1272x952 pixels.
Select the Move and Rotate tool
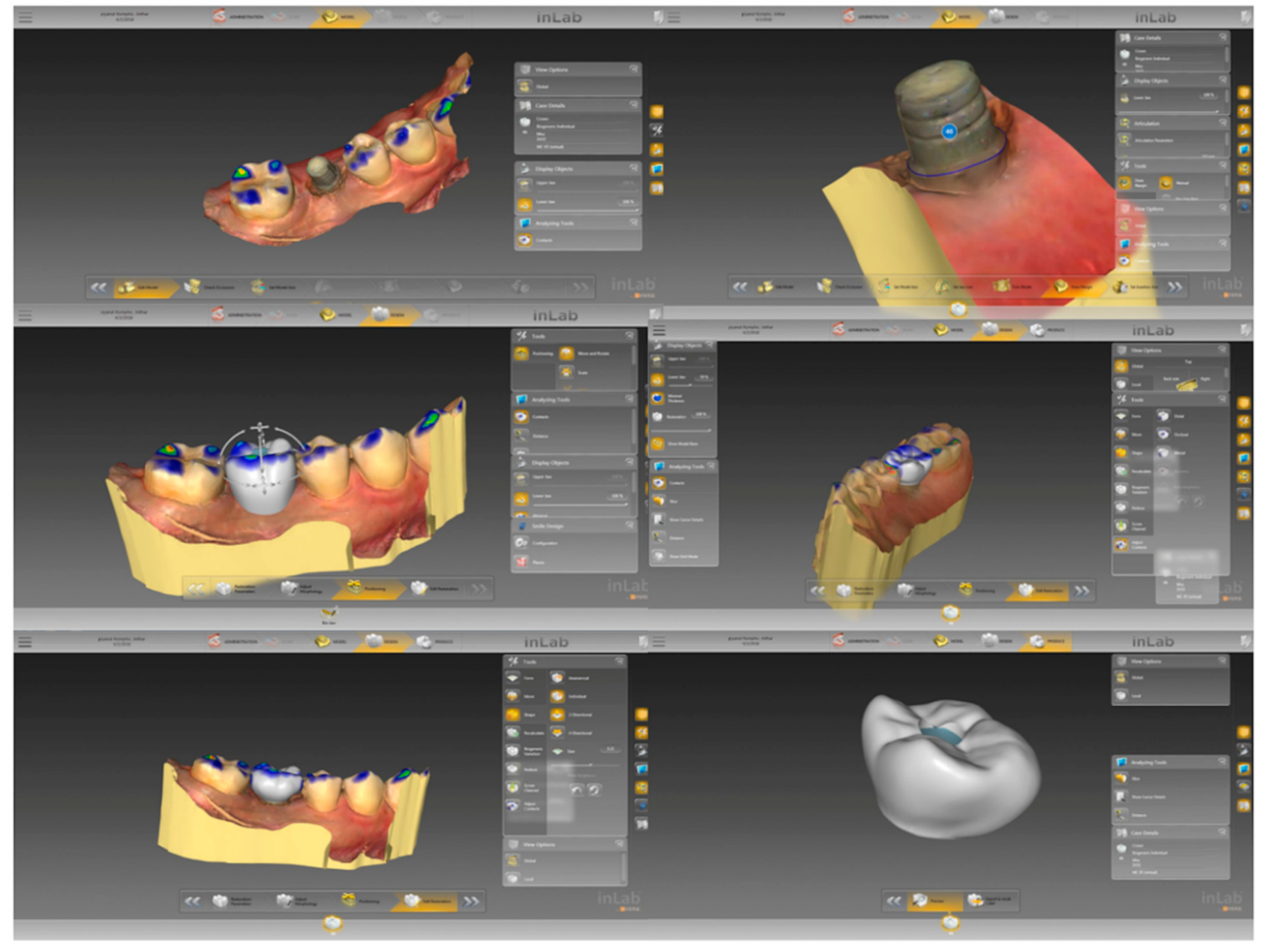(567, 353)
